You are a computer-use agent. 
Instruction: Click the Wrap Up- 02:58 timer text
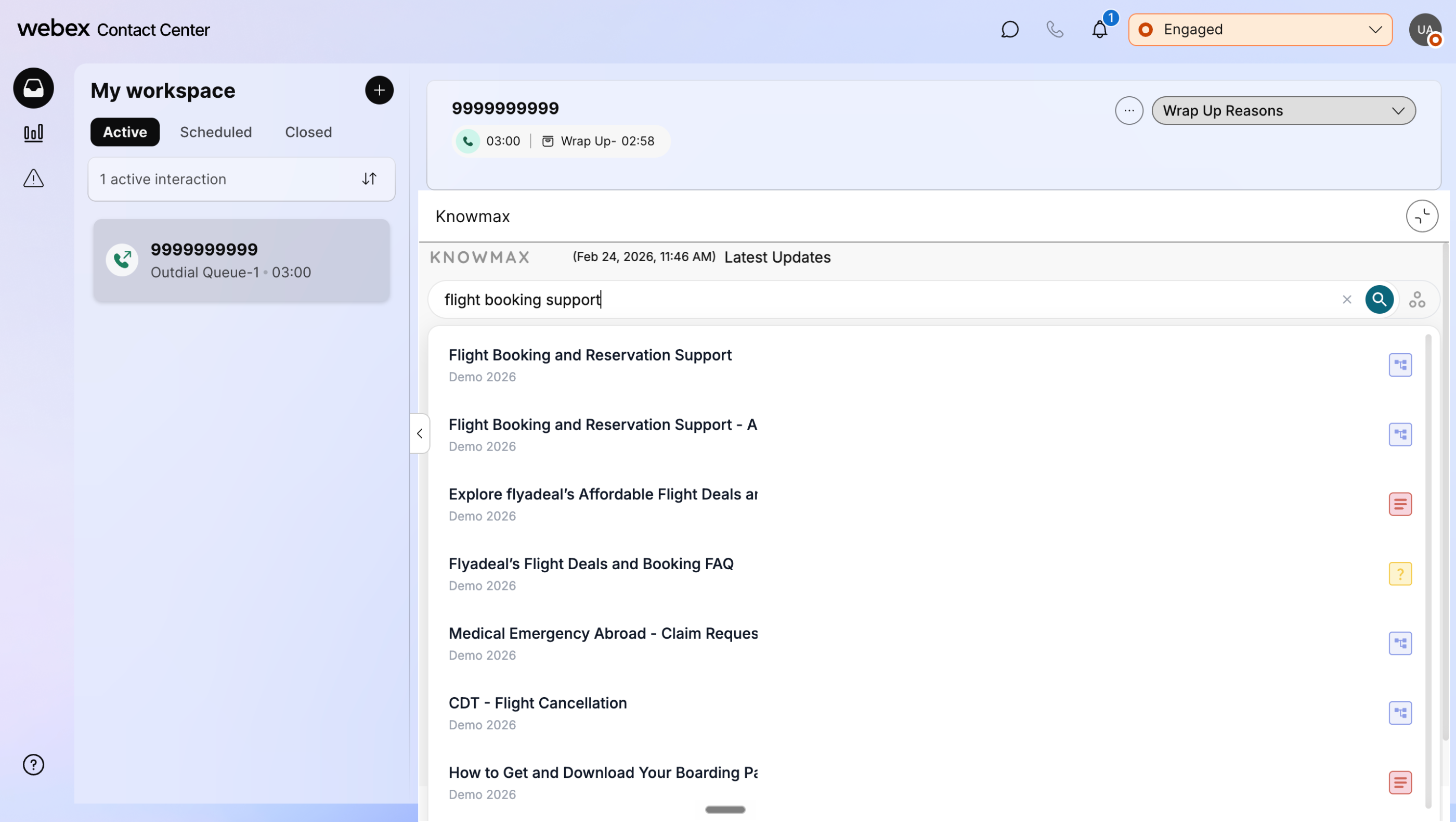point(607,141)
